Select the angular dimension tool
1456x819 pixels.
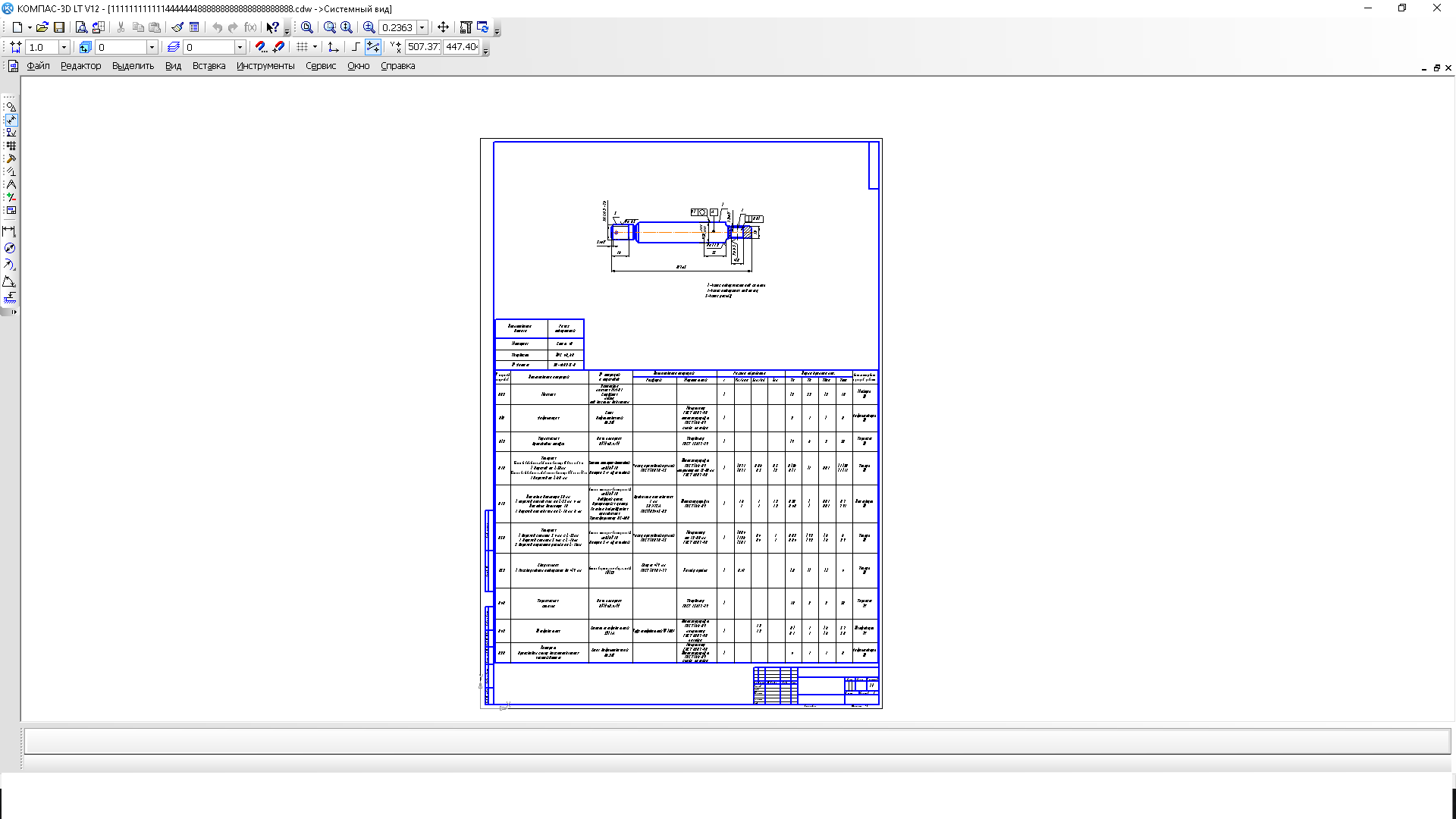tap(10, 281)
